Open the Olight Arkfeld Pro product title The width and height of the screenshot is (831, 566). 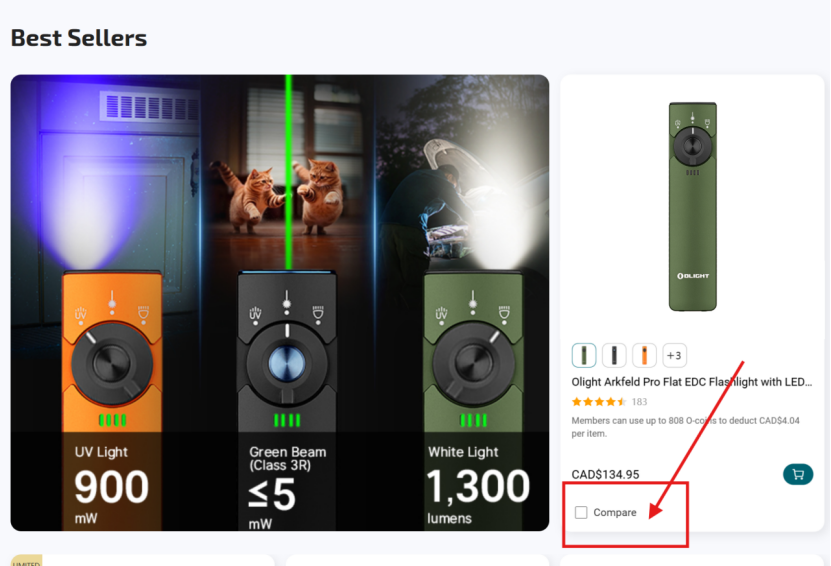[692, 382]
